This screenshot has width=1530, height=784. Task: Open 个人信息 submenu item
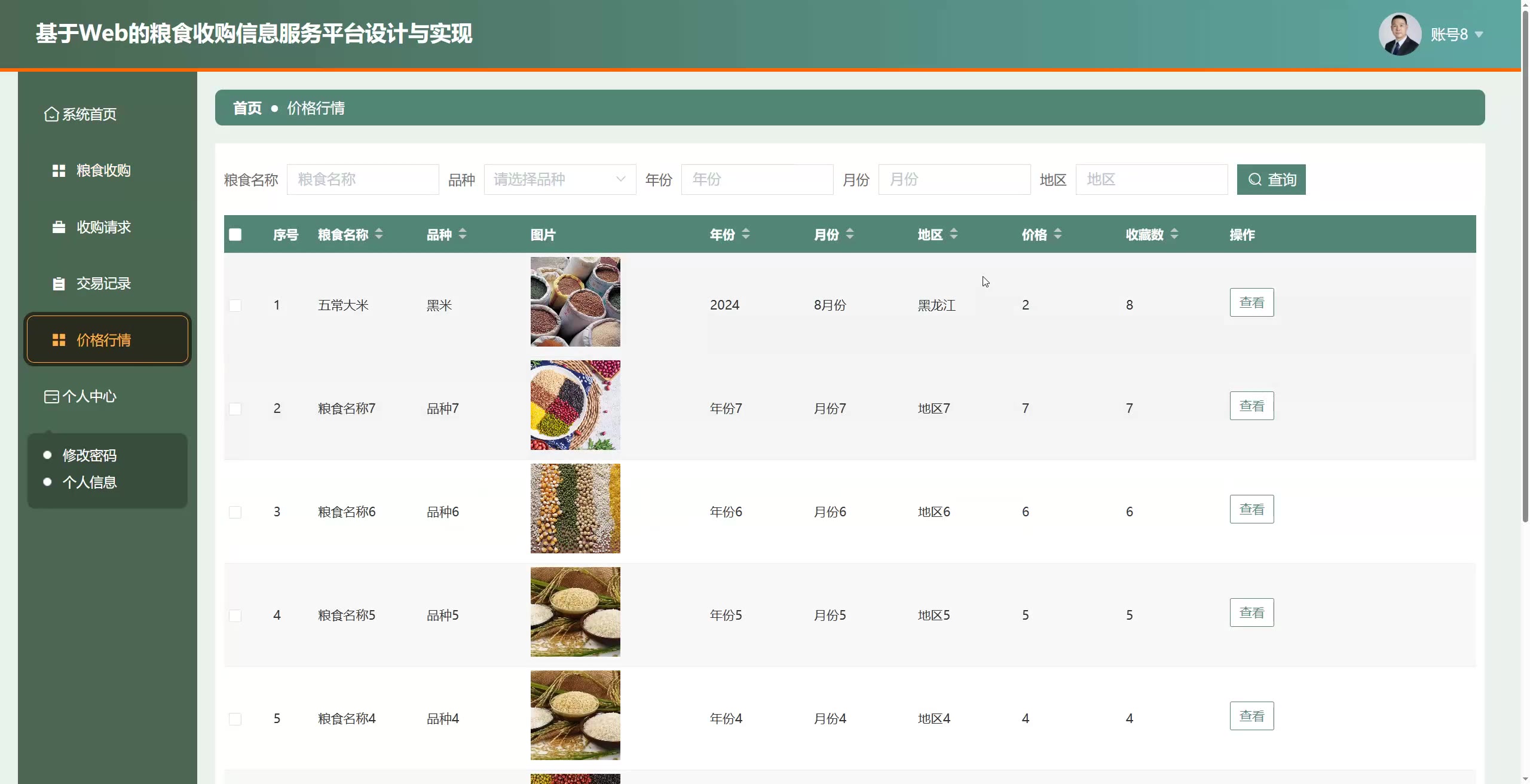pyautogui.click(x=90, y=482)
